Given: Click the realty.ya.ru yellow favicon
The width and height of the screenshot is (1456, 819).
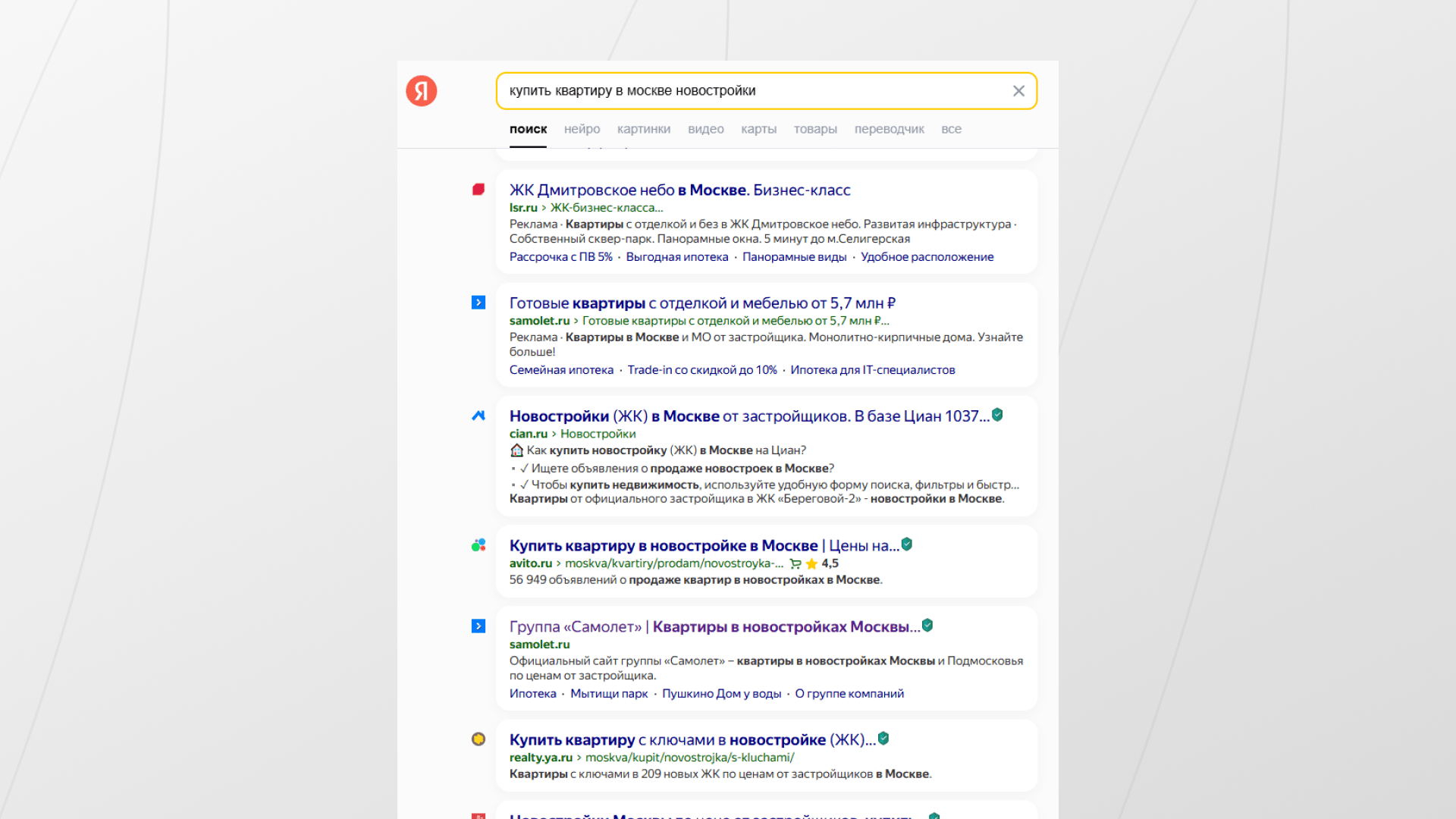Looking at the screenshot, I should coord(479,739).
